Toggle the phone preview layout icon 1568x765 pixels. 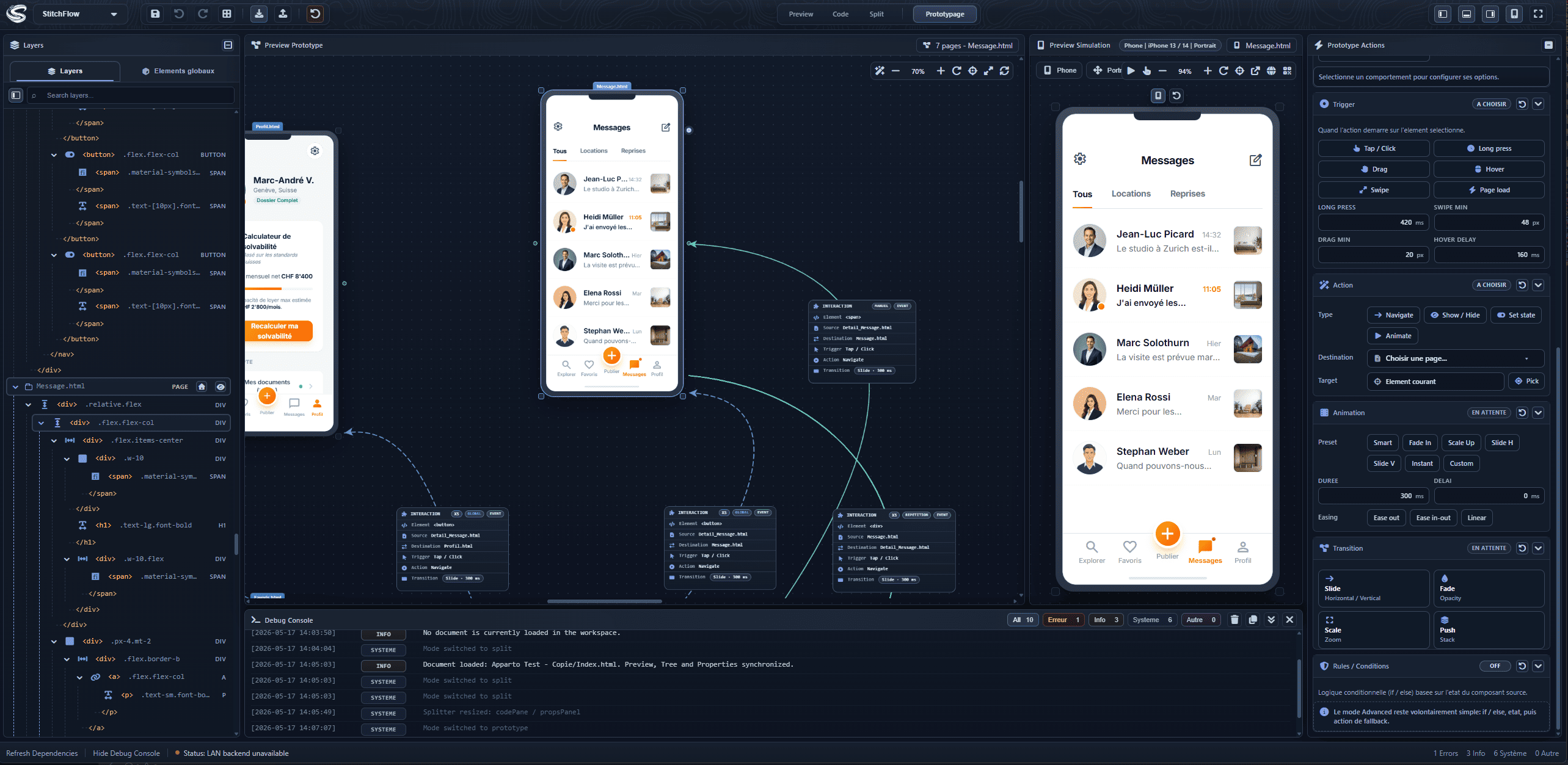tap(1514, 13)
